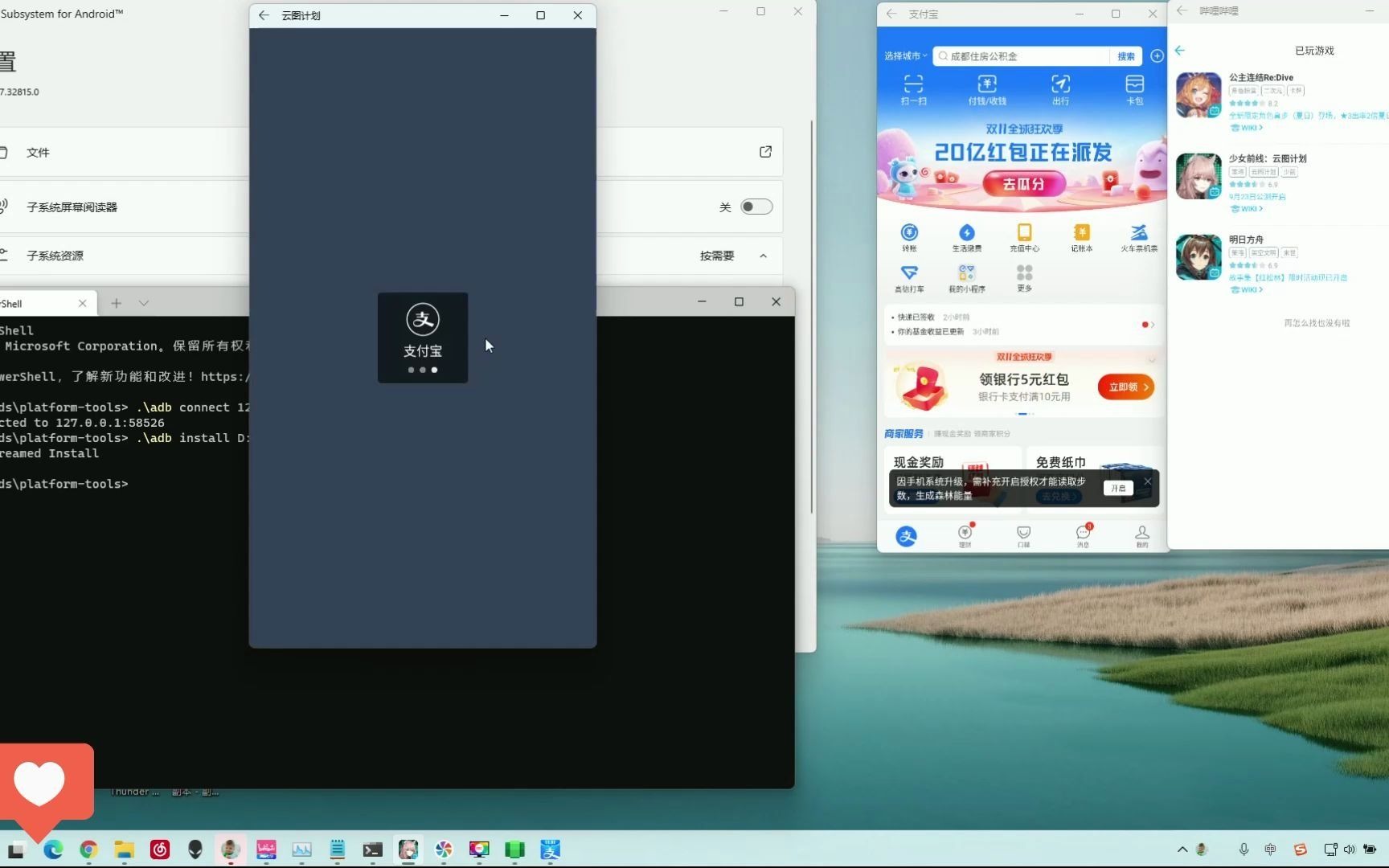This screenshot has width=1389, height=868.
Task: Open the 出行 travel icon in Alipay
Action: [1061, 89]
